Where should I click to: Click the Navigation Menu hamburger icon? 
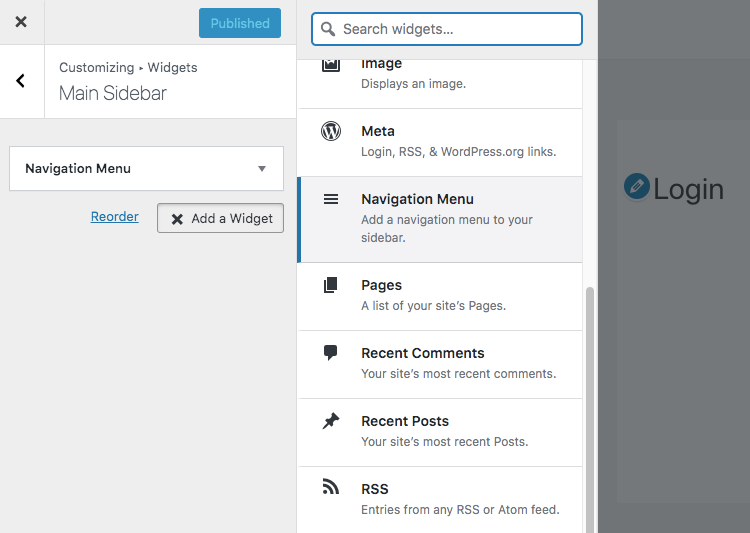pyautogui.click(x=331, y=199)
